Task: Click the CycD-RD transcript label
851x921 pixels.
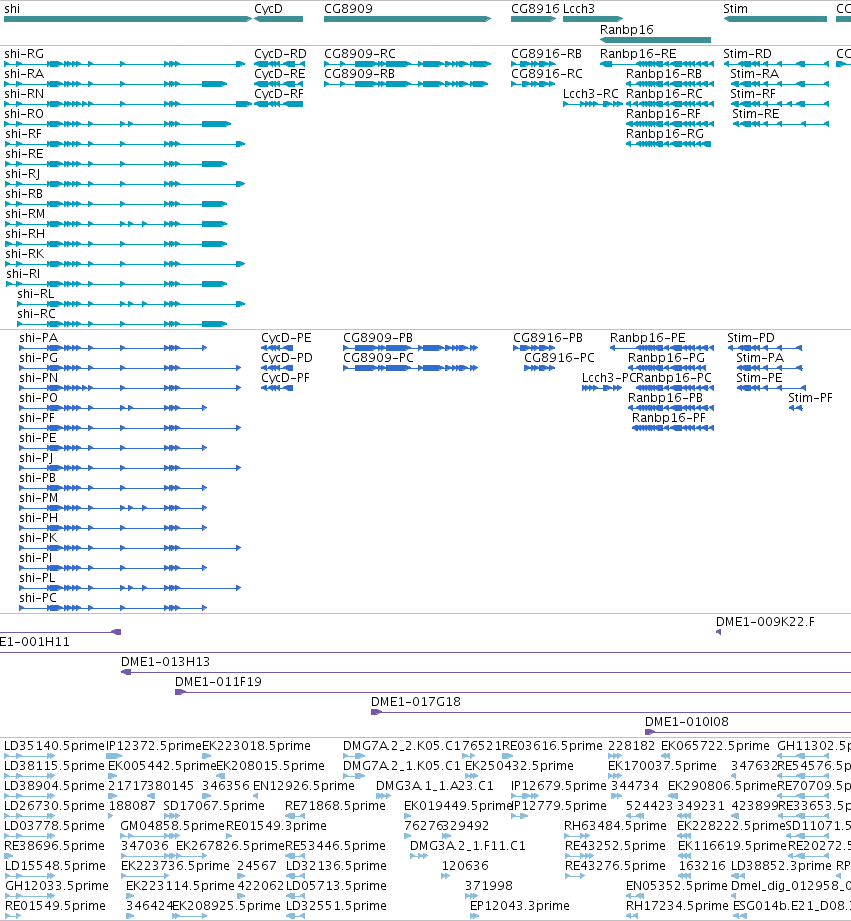Action: (280, 54)
